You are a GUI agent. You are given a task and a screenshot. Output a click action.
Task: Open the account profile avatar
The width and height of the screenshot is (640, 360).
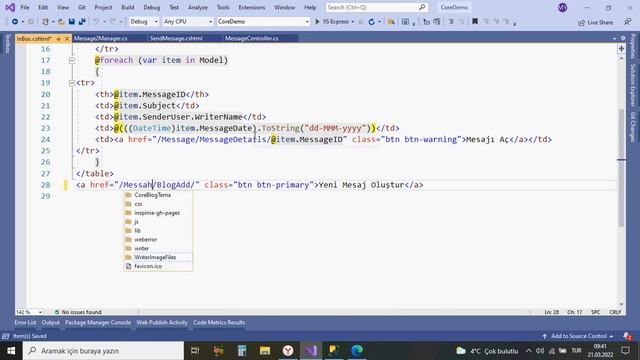point(562,7)
